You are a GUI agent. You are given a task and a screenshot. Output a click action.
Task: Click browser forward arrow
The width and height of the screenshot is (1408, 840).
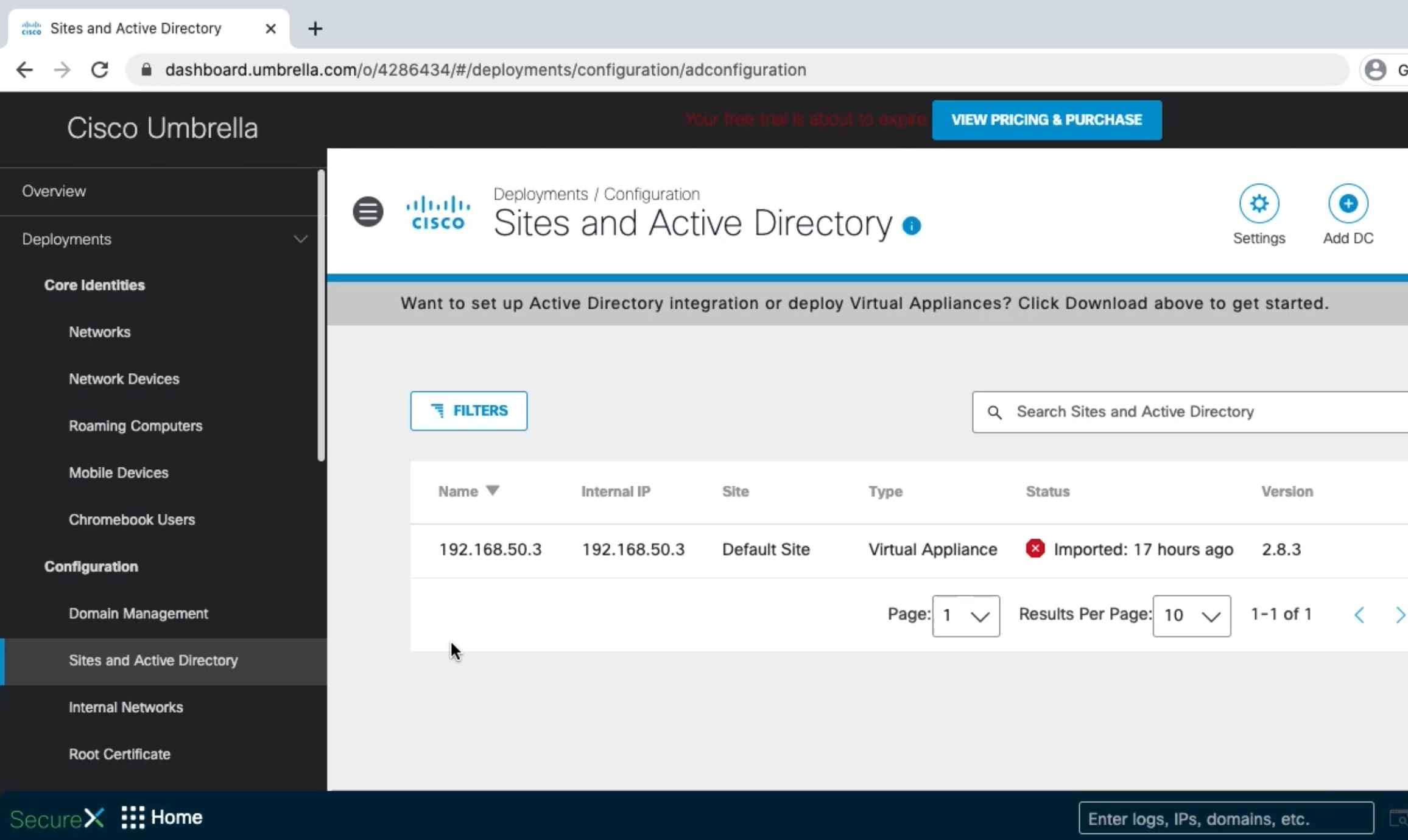(x=62, y=70)
